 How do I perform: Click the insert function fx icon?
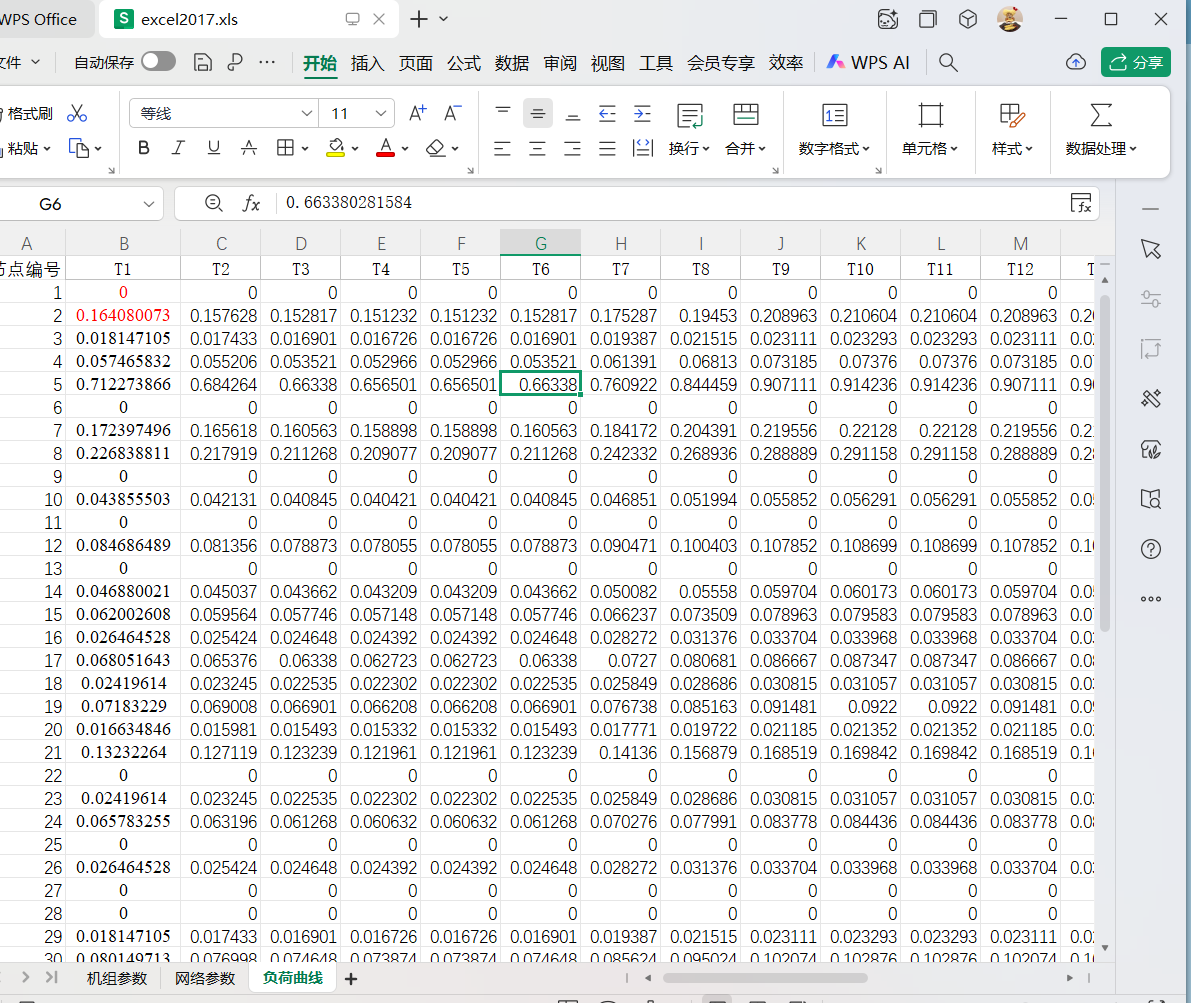point(252,203)
